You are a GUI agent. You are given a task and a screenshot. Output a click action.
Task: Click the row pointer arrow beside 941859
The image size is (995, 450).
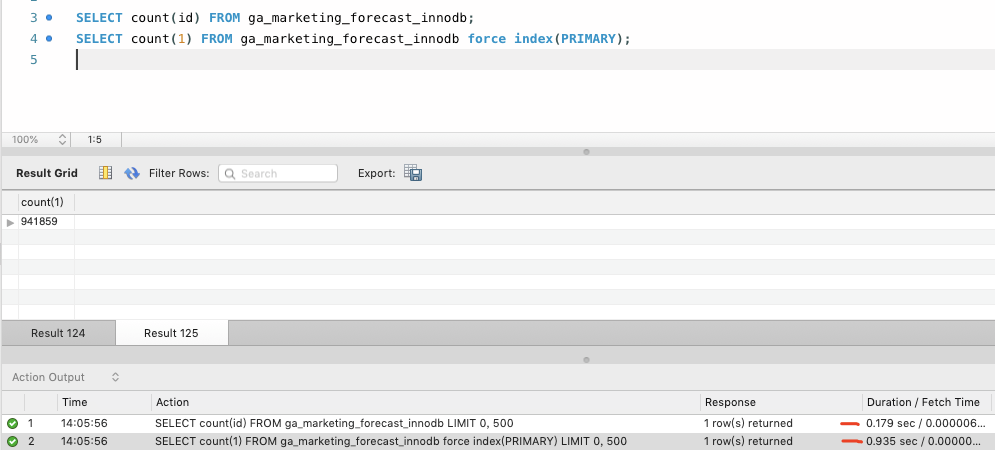pyautogui.click(x=10, y=222)
